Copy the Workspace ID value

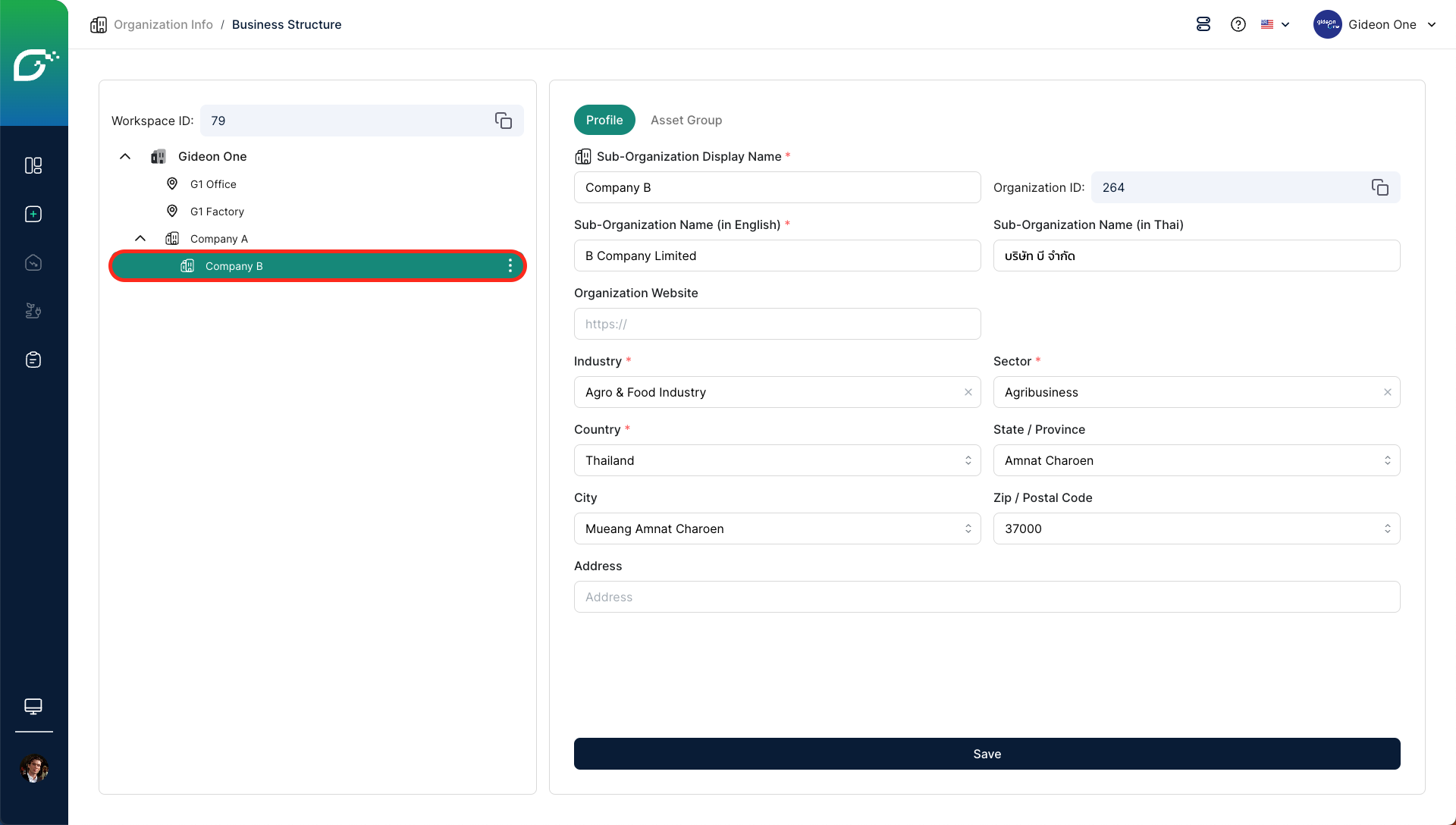pyautogui.click(x=504, y=121)
